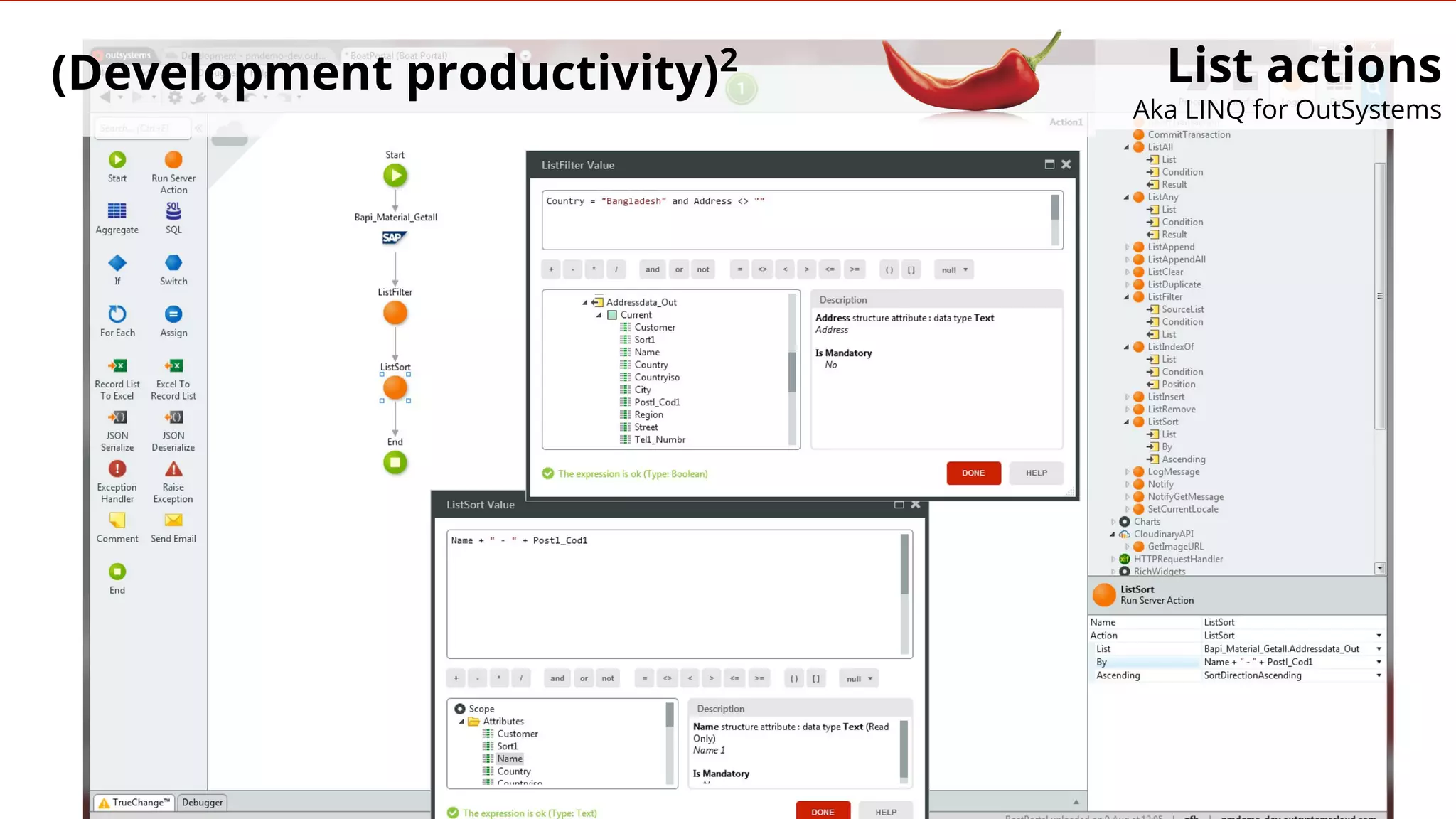Select Street attribute in ListFilter tree
The image size is (1456, 819).
coord(646,427)
